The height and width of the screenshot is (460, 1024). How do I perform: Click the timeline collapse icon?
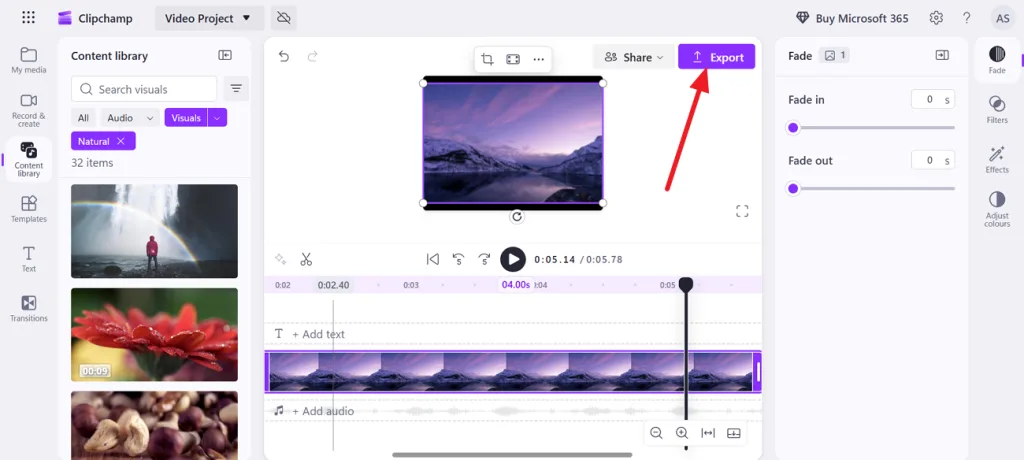click(733, 433)
